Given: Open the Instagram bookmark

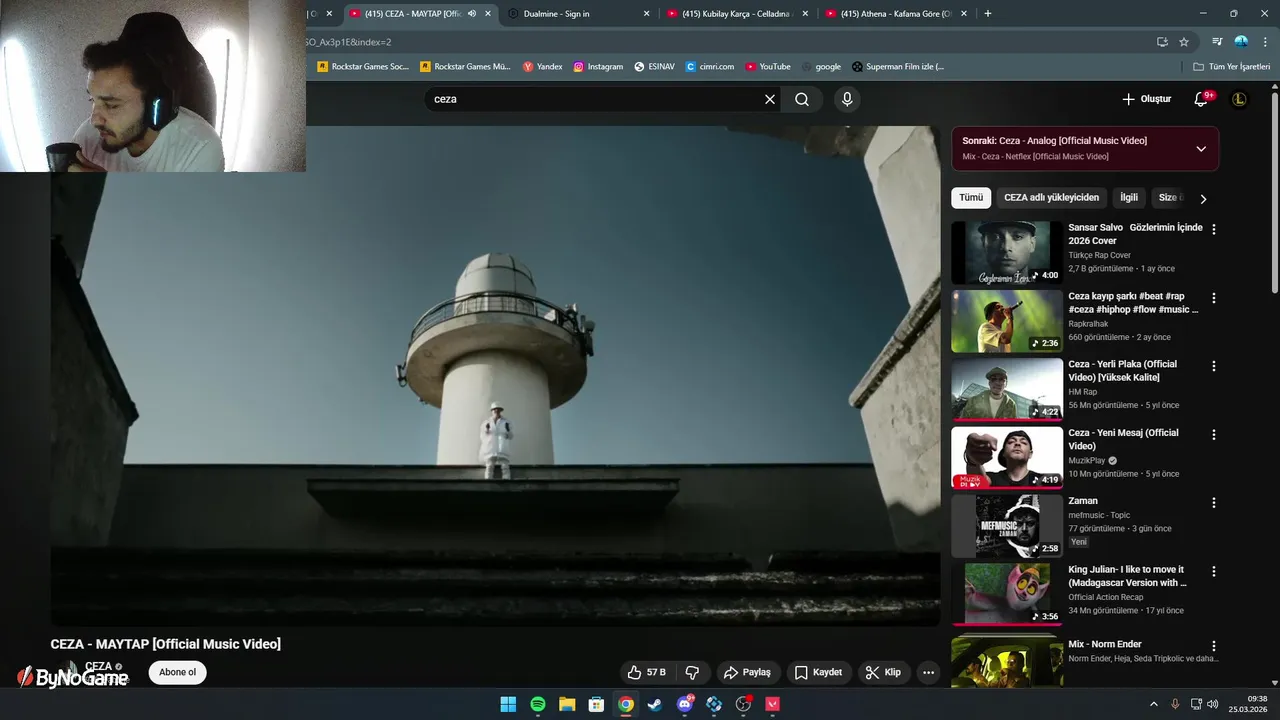Looking at the screenshot, I should click(x=598, y=67).
